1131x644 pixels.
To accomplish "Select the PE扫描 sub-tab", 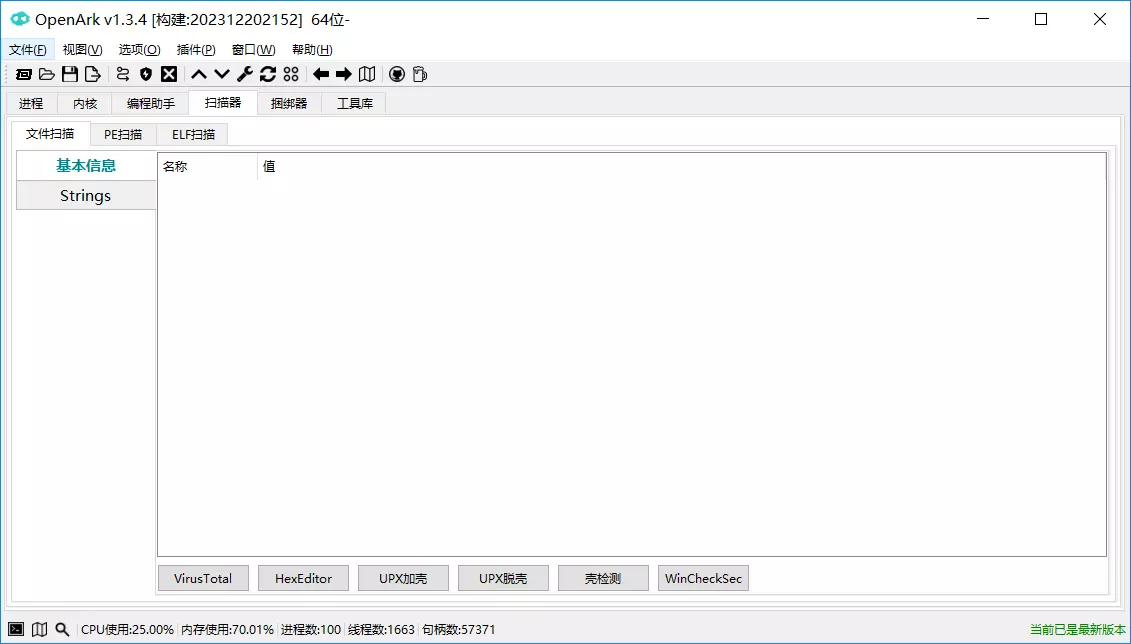I will [x=123, y=134].
